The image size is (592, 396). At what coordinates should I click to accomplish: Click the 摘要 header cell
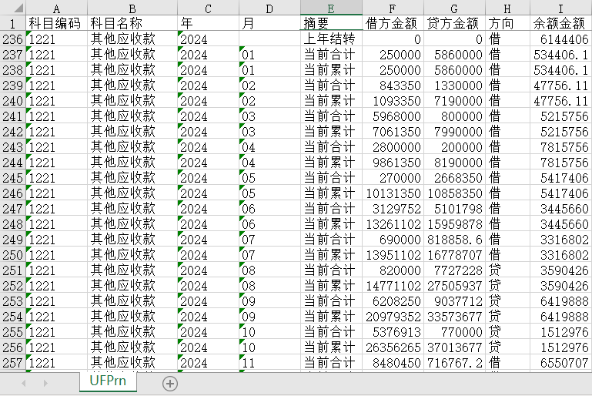point(331,23)
